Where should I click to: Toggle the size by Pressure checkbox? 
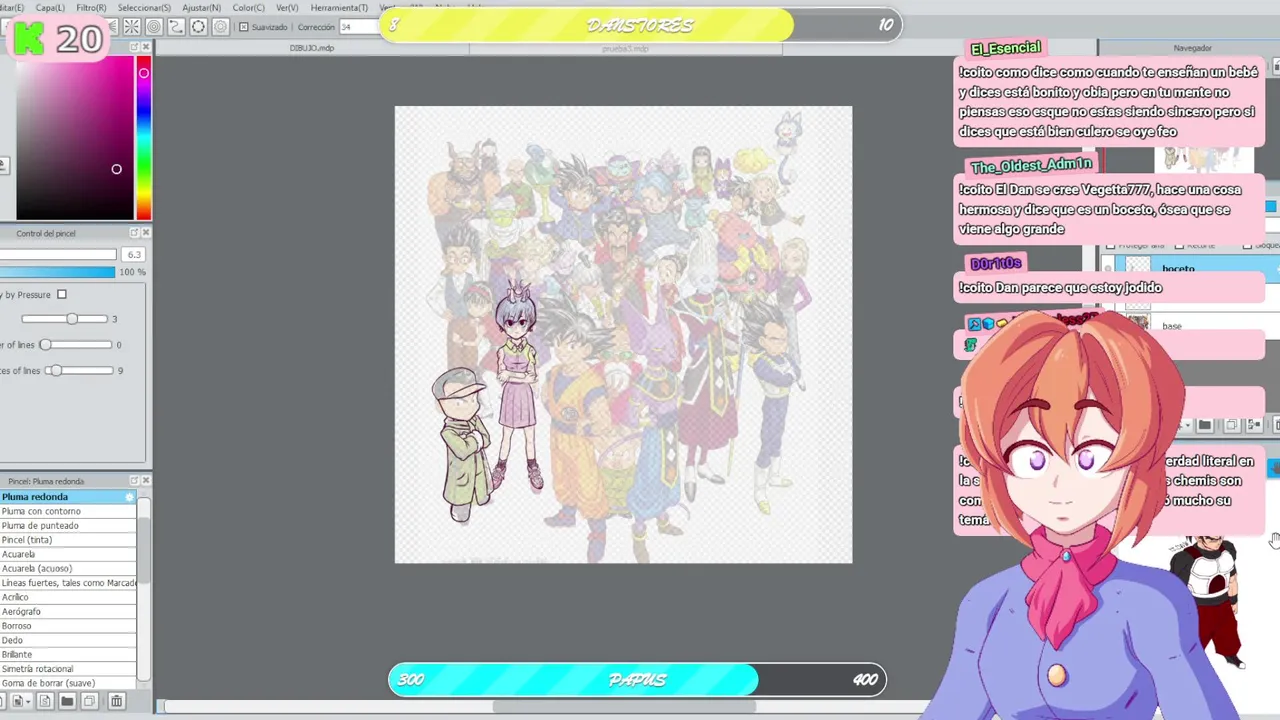[x=62, y=295]
